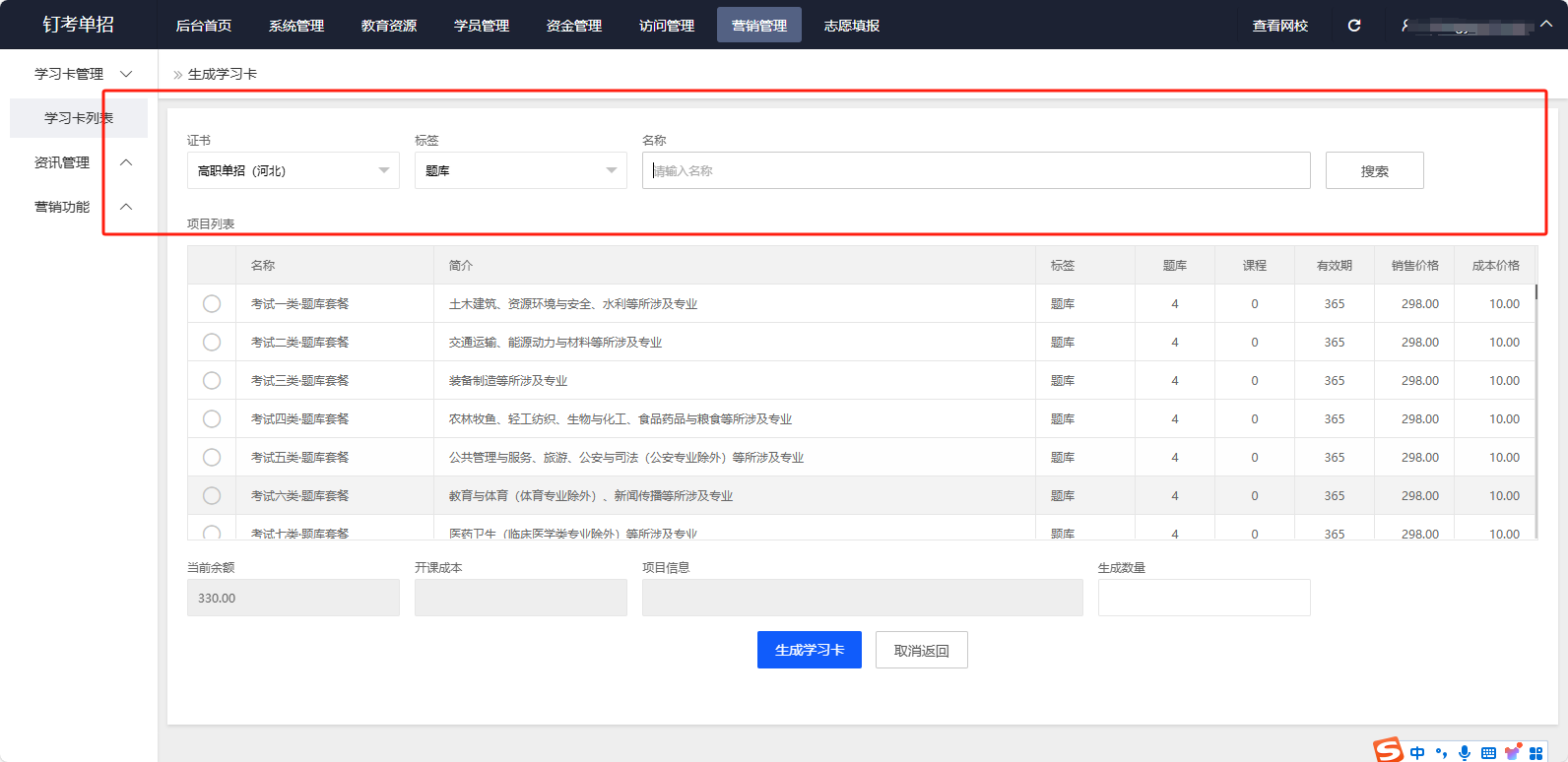Open 资金管理 menu
The image size is (1568, 762).
click(x=574, y=26)
